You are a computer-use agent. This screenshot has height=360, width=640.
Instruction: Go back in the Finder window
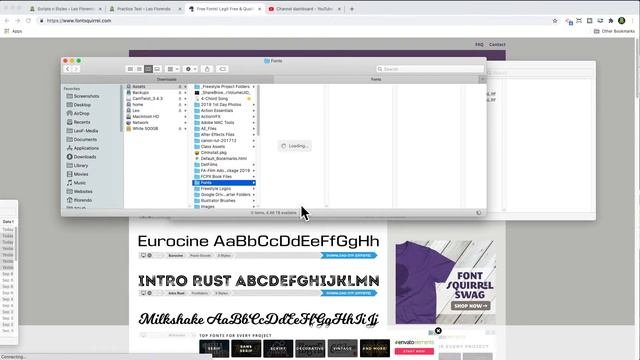tap(68, 69)
